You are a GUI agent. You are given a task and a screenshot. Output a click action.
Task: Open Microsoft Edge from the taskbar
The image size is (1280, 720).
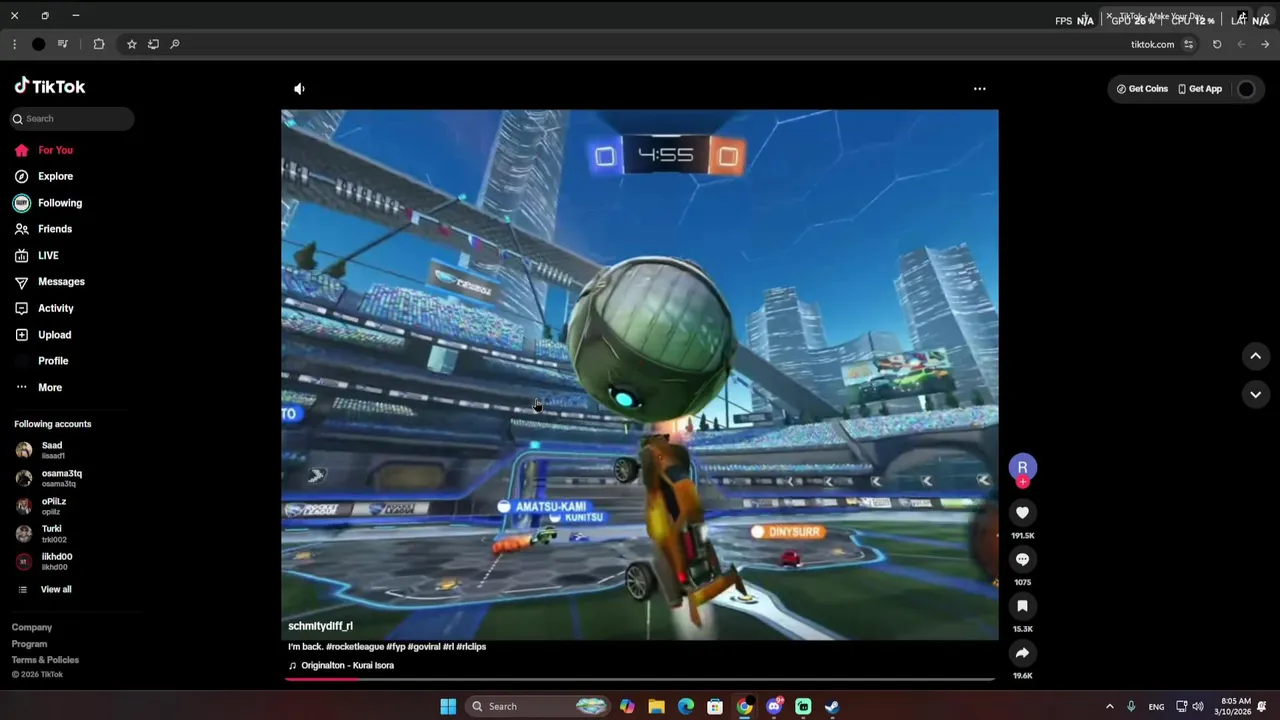pyautogui.click(x=686, y=707)
